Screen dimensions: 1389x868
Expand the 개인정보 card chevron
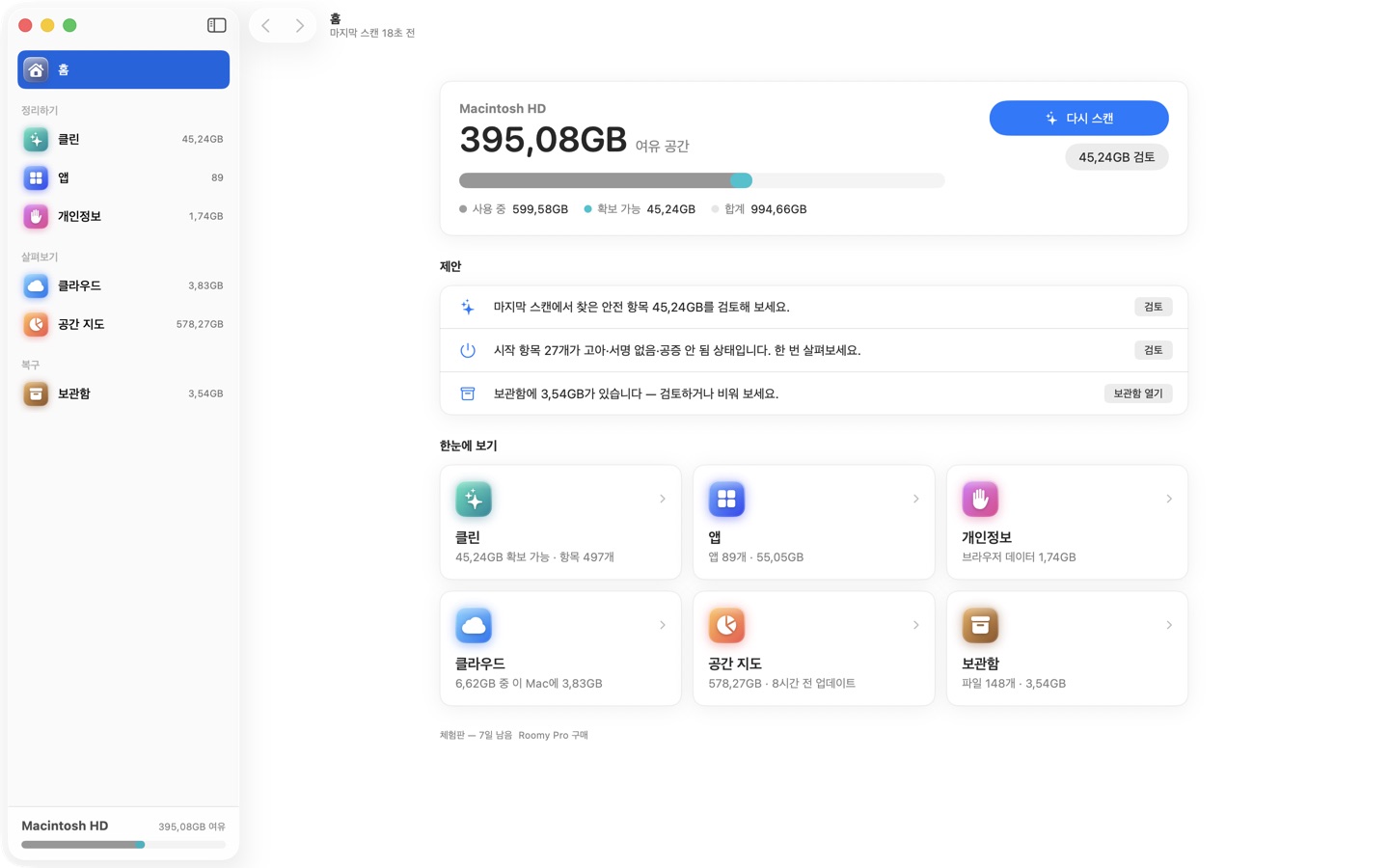pyautogui.click(x=1169, y=499)
